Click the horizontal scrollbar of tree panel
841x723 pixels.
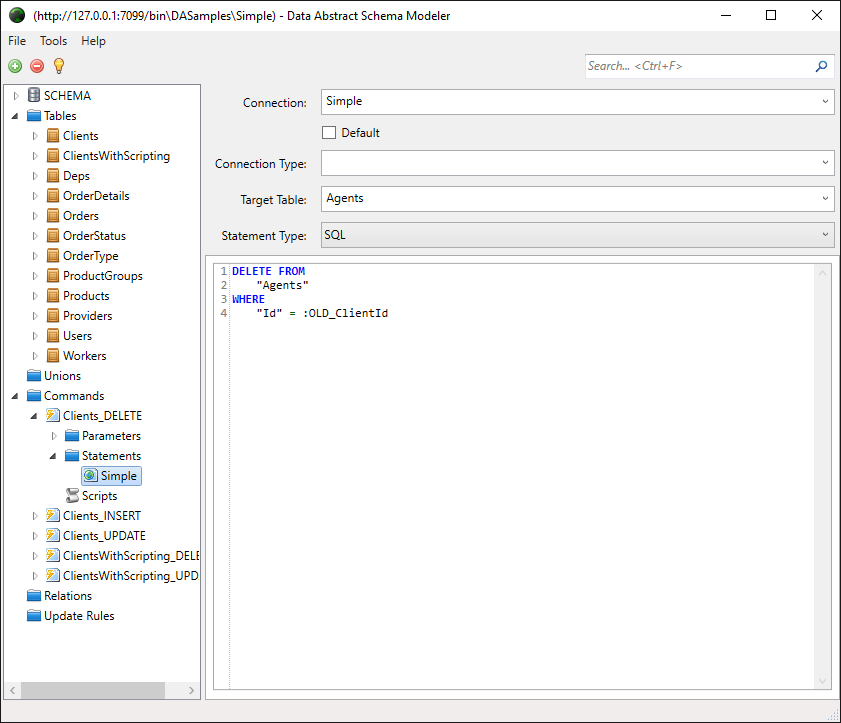tap(92, 690)
